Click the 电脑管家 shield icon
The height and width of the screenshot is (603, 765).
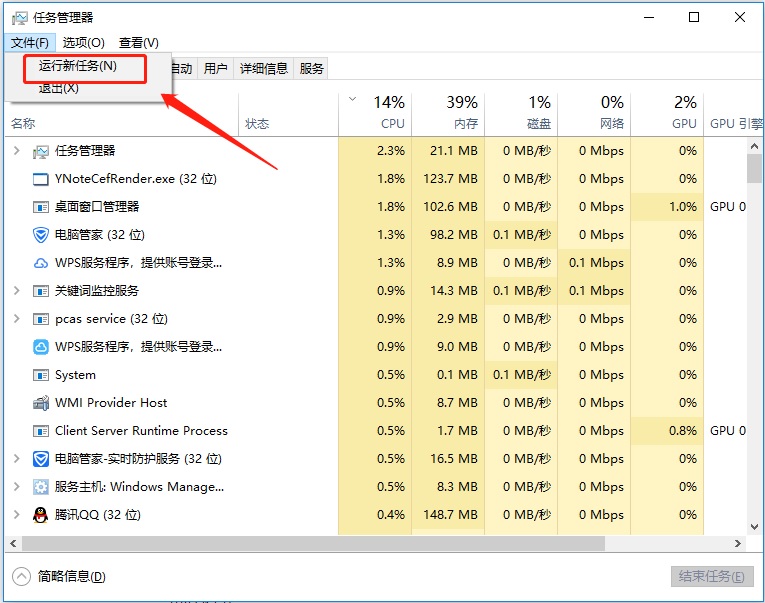tap(41, 235)
